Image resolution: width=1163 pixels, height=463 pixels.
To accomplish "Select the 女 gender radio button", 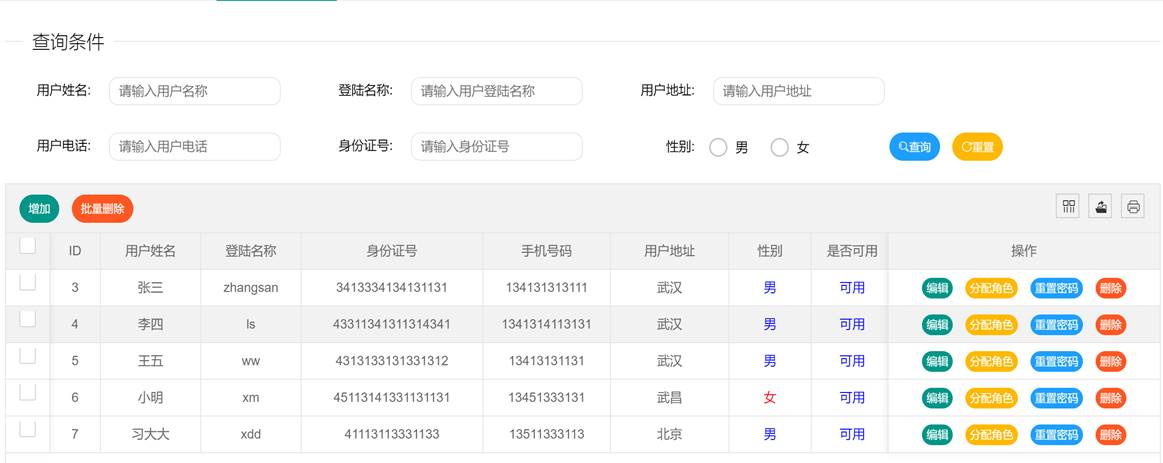I will [780, 148].
